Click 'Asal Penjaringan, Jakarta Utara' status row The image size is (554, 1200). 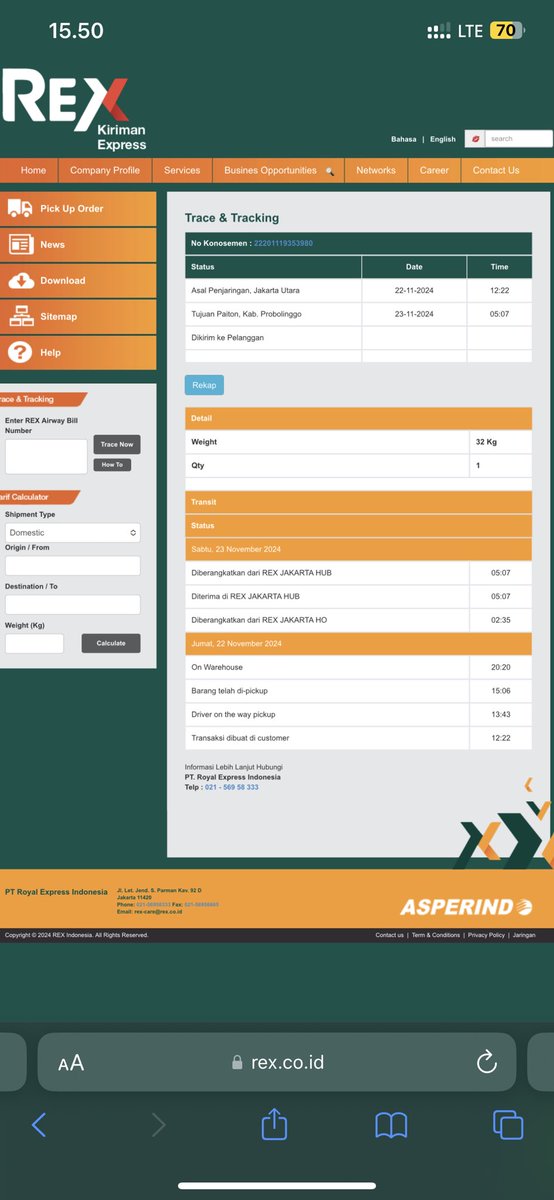click(358, 290)
